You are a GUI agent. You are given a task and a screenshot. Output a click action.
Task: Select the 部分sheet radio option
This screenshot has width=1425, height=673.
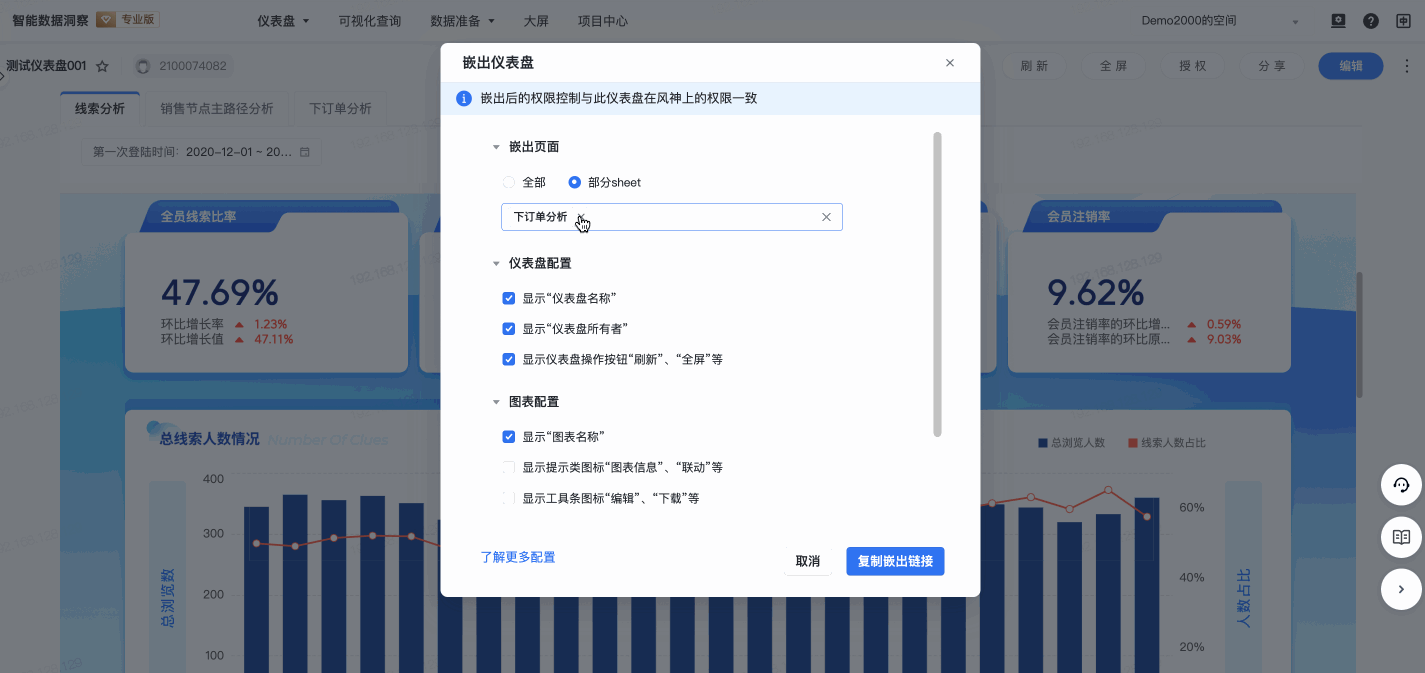click(574, 183)
